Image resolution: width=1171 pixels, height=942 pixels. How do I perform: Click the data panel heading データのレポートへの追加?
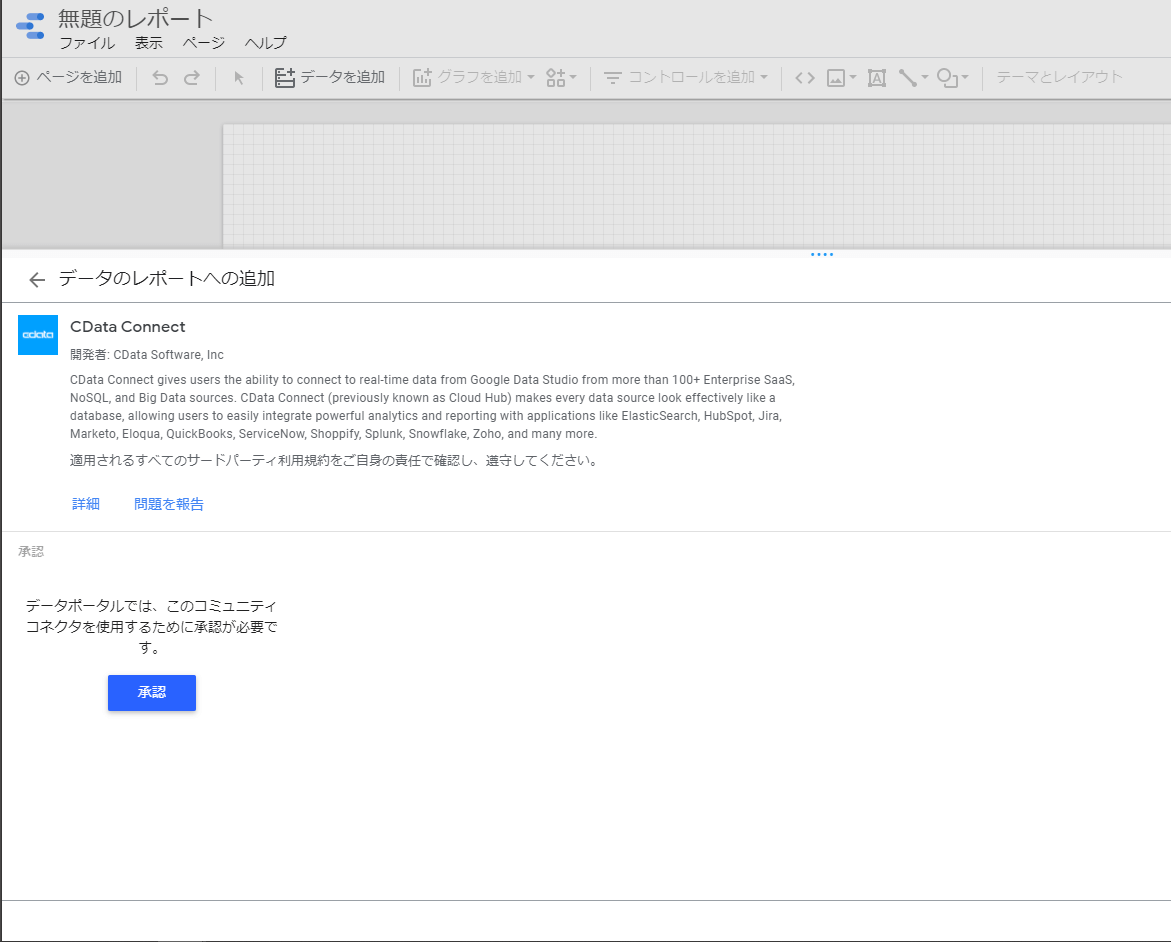[167, 279]
